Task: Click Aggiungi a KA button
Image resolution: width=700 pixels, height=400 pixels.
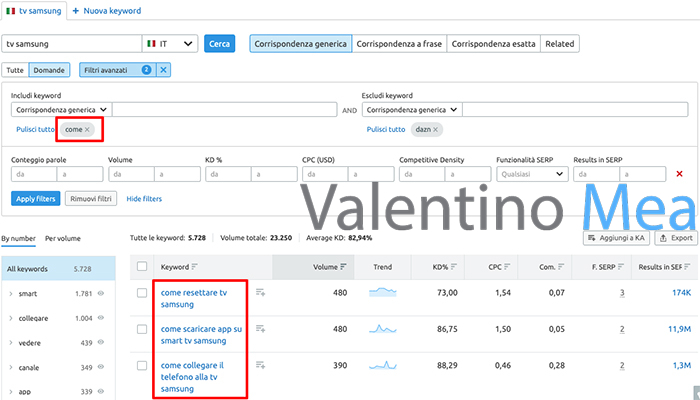Action: click(617, 238)
